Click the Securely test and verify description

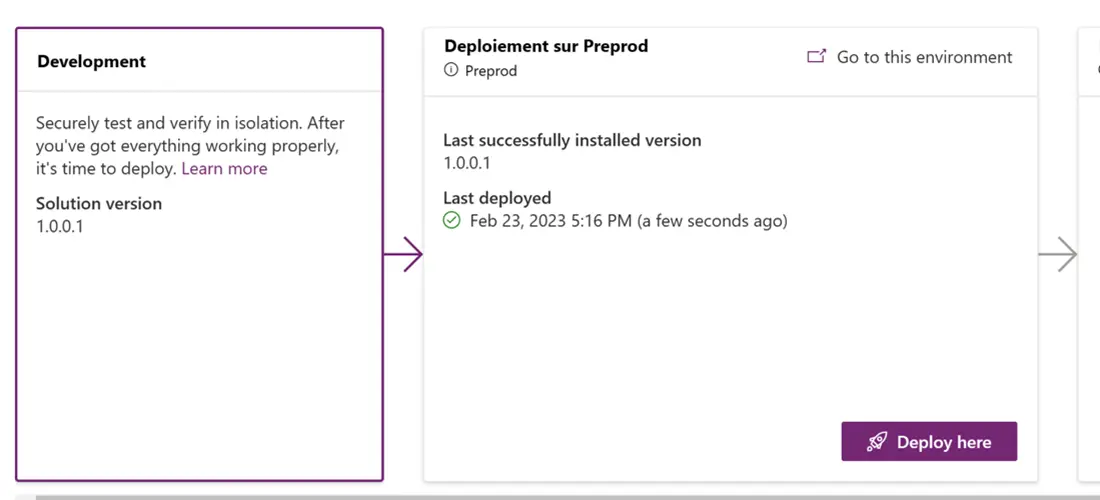(x=190, y=146)
